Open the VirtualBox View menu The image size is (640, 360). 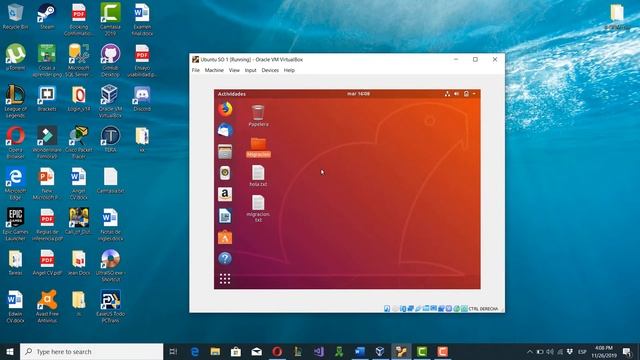pyautogui.click(x=234, y=70)
